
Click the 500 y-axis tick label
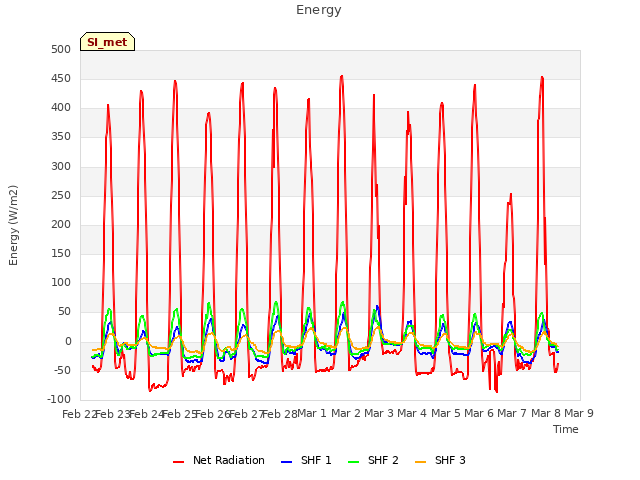point(61,49)
